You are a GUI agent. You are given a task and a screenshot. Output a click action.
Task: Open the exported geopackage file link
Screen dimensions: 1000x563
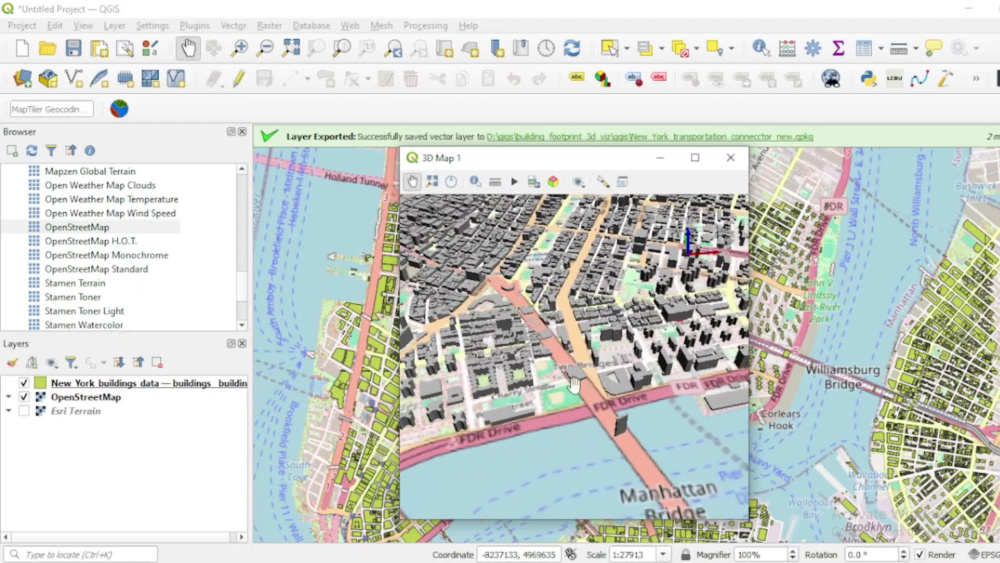649,136
